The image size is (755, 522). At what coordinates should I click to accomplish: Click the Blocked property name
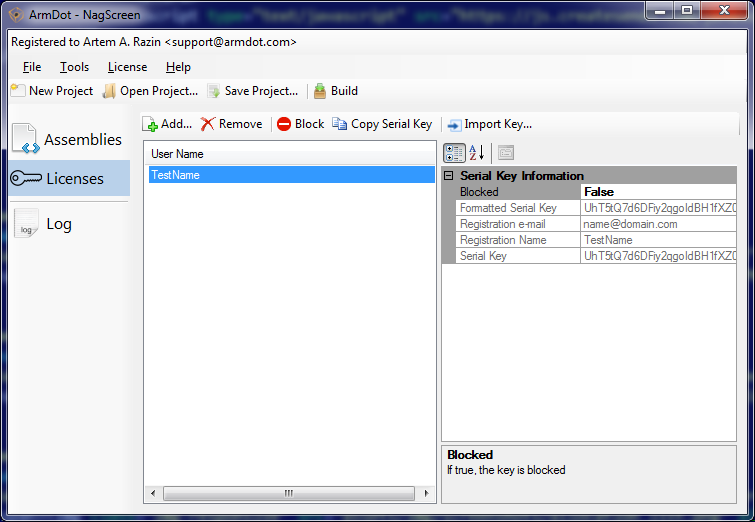click(x=479, y=192)
